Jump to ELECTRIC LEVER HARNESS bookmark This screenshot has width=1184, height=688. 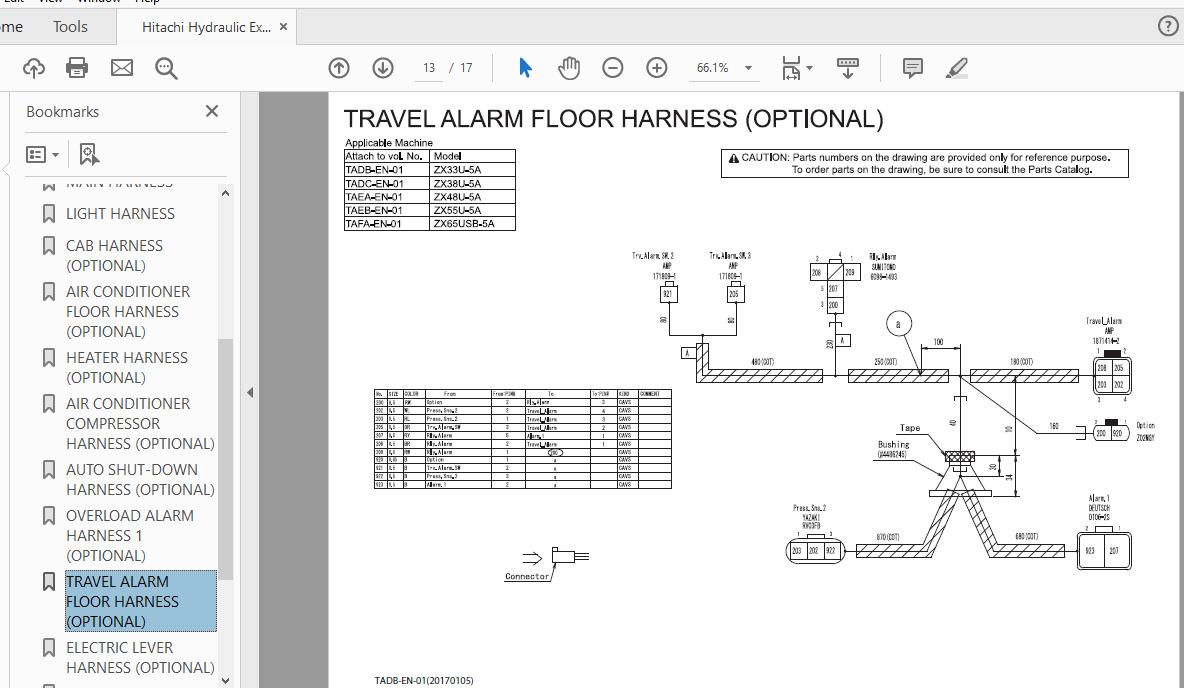click(x=140, y=657)
